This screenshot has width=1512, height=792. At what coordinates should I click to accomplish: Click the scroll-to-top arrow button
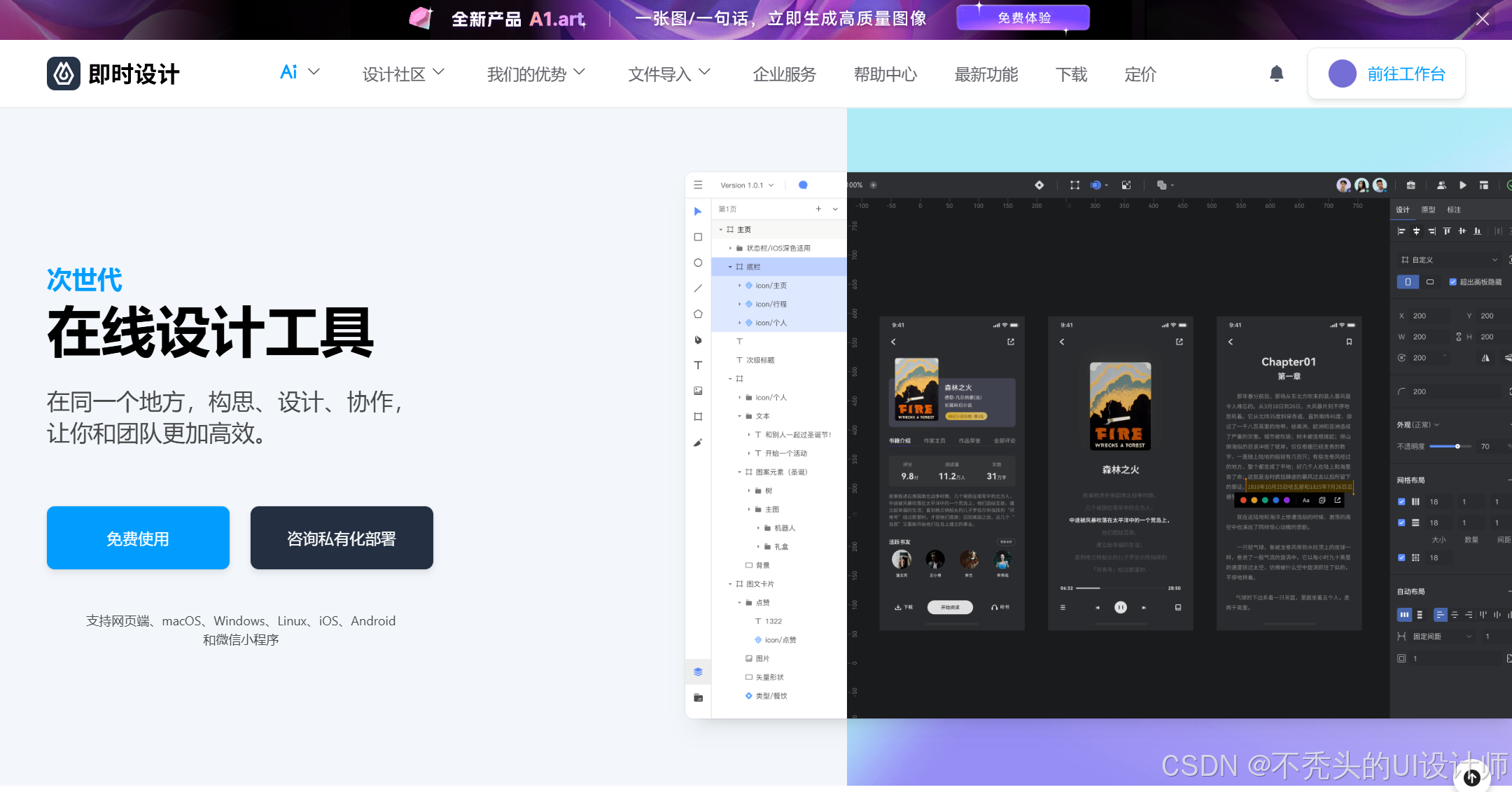point(1472,777)
